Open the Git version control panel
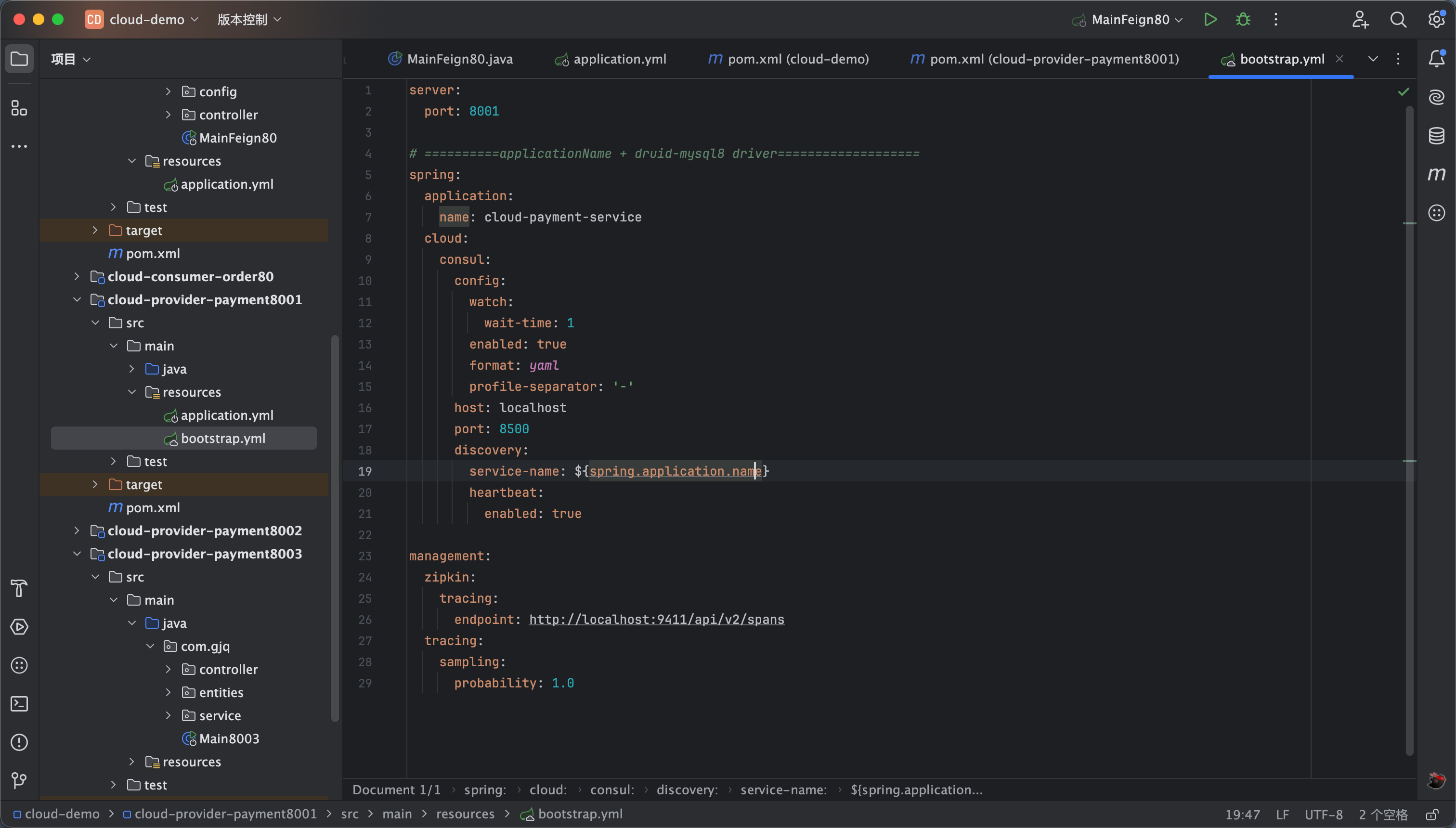This screenshot has width=1456, height=828. [x=19, y=781]
